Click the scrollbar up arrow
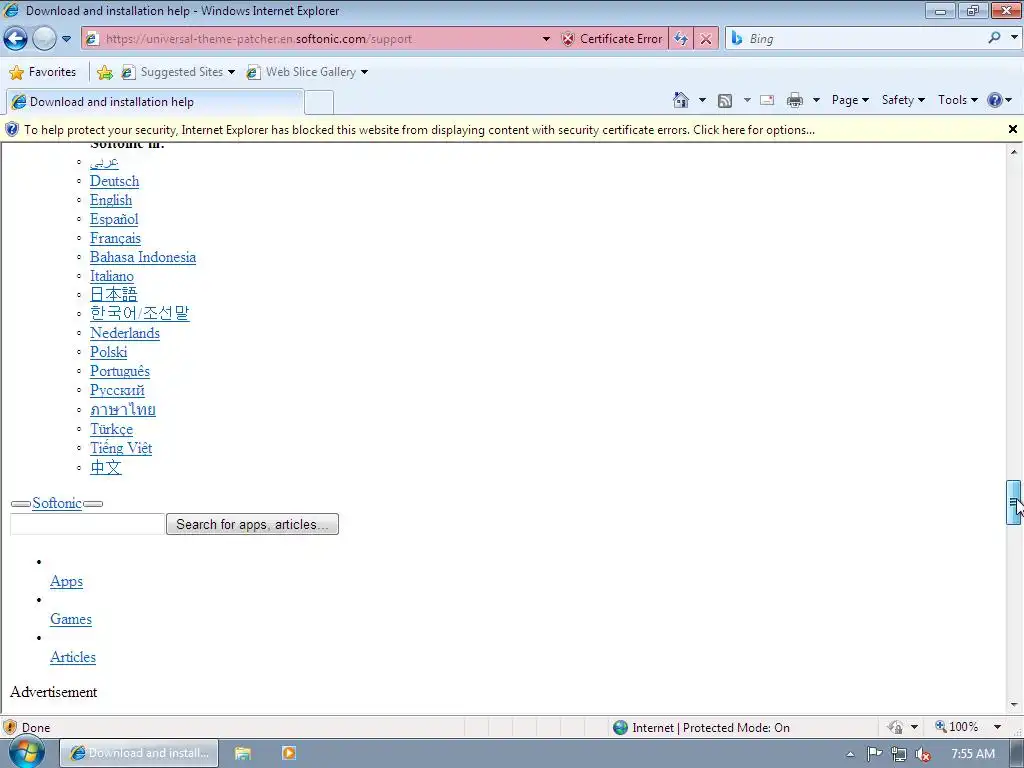Screen dimensions: 1024x768 click(x=1014, y=152)
